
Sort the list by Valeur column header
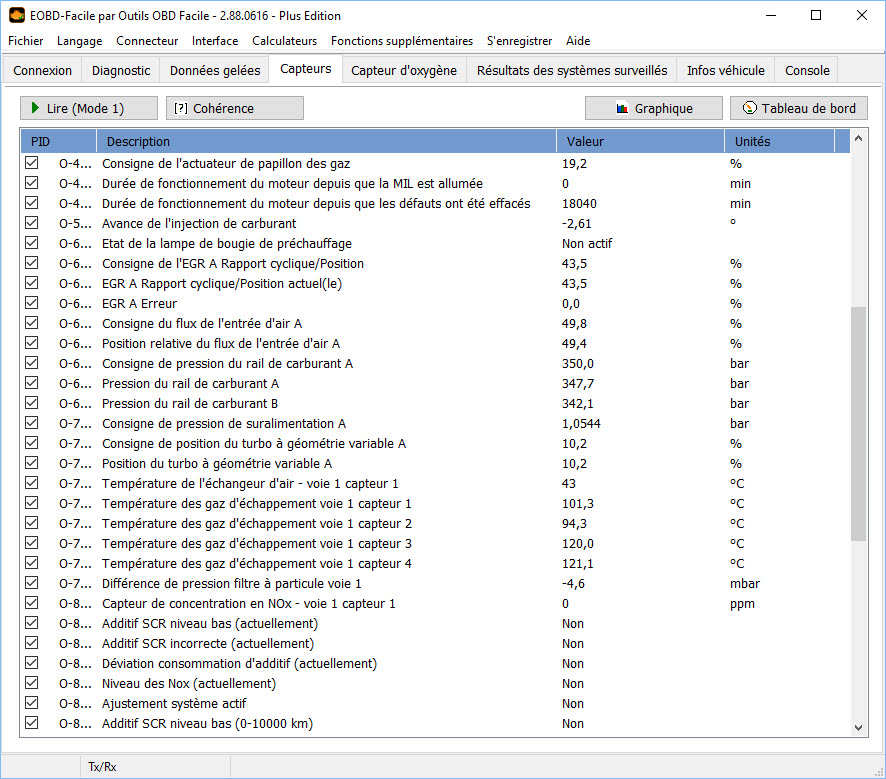640,141
